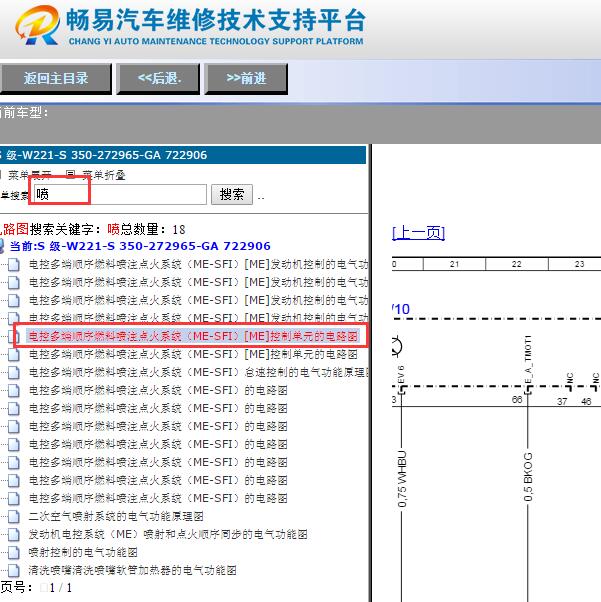601x602 pixels.
Task: Click document icon beside 二次空气喷射系统 row
Action: (14, 517)
